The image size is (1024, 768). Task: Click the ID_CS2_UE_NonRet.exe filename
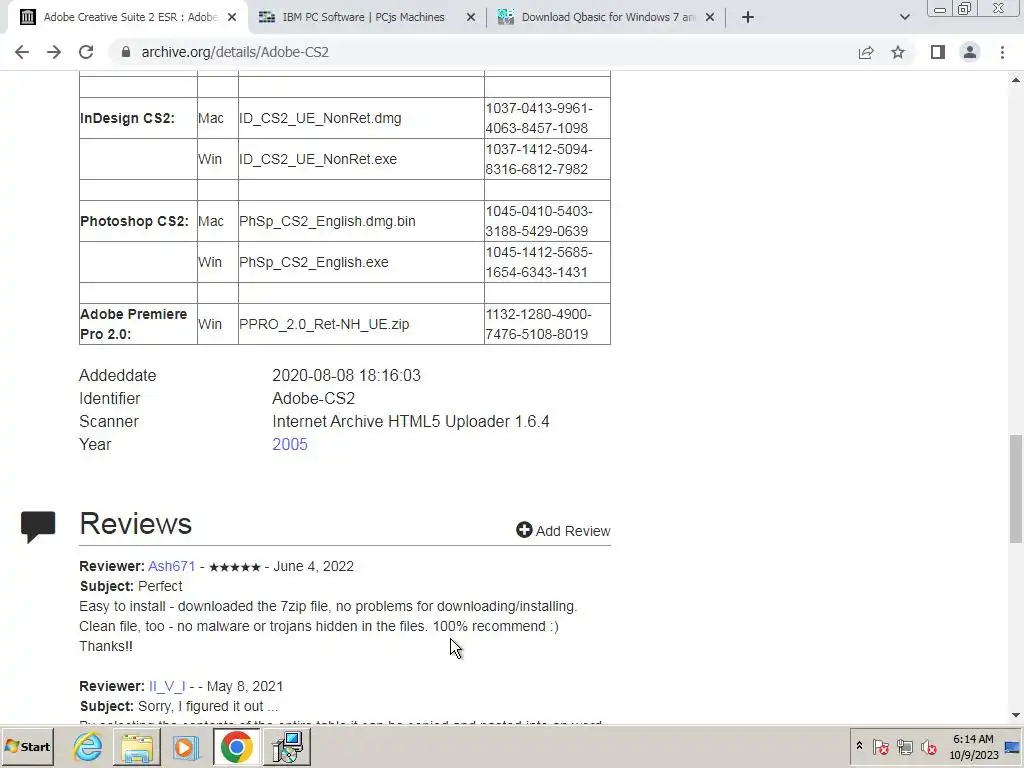point(318,159)
